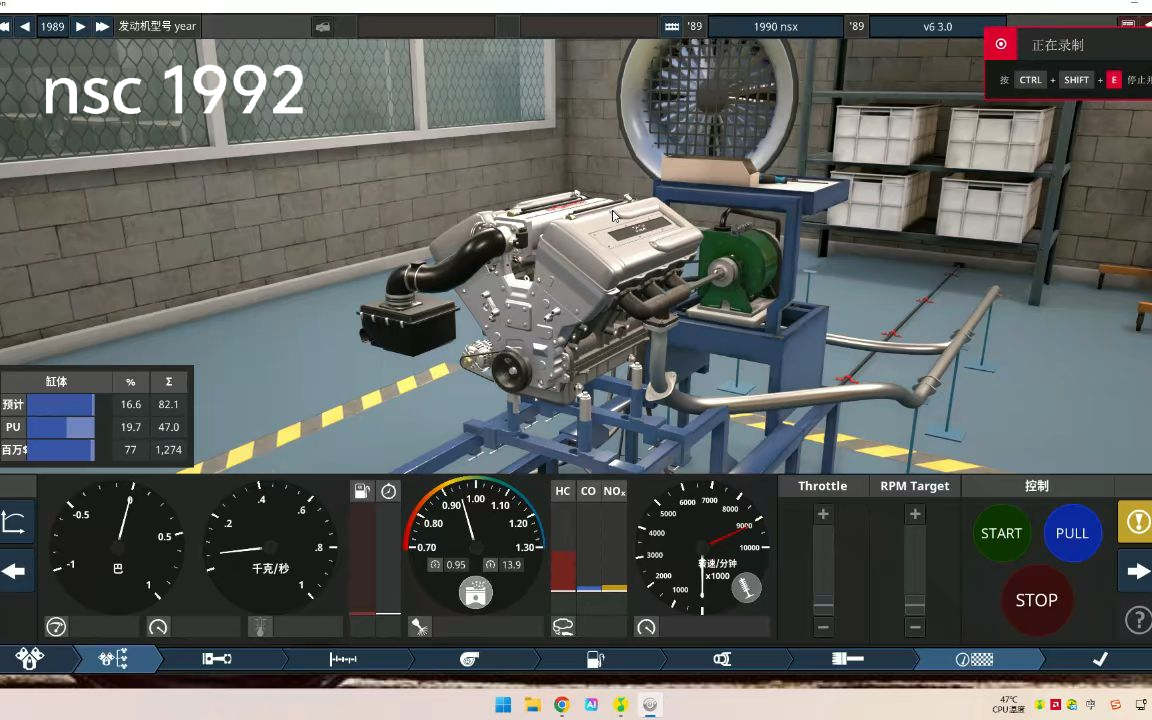Open Windows Start menu in taskbar
Screen dimensions: 1152x720
coord(503,705)
